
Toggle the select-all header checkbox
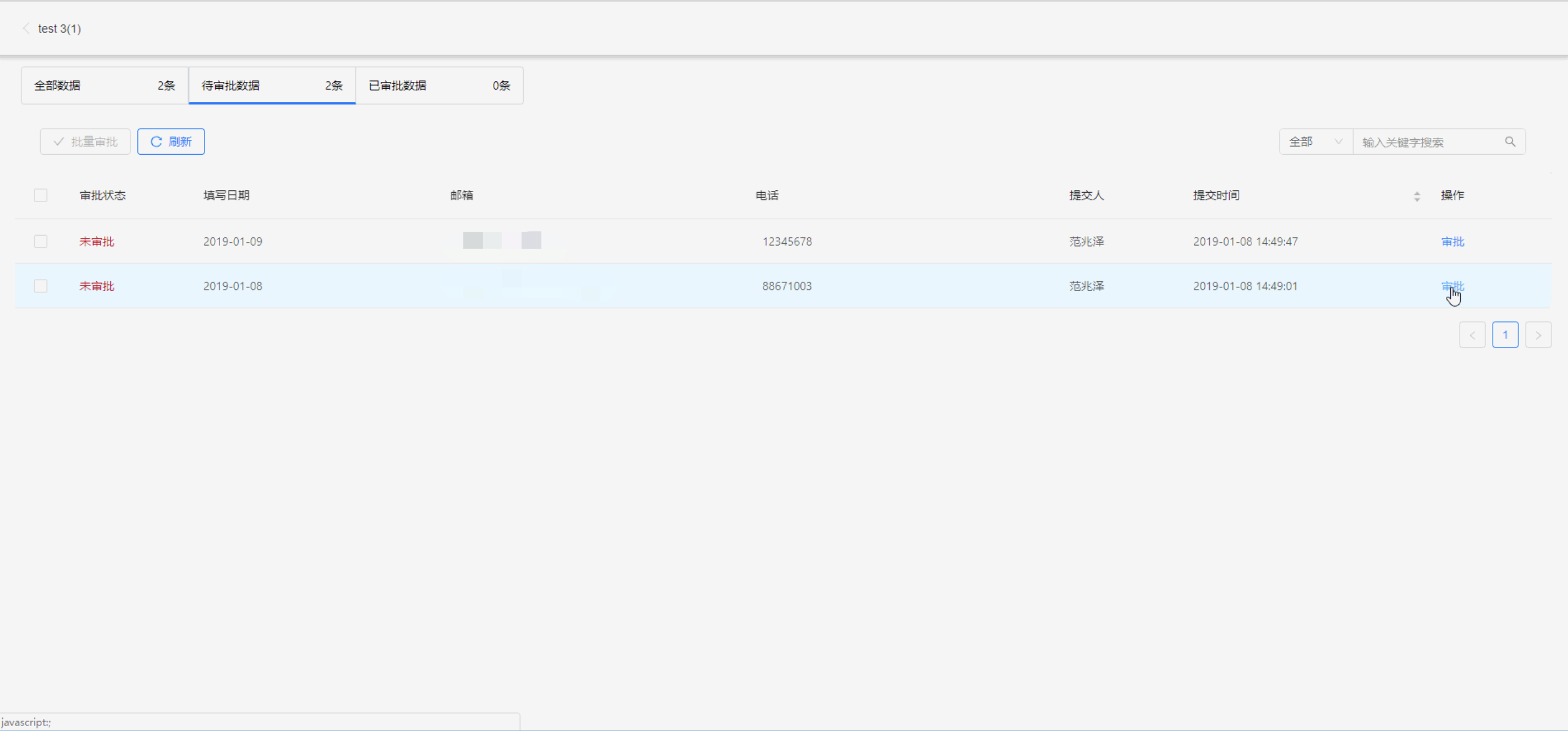pos(41,195)
